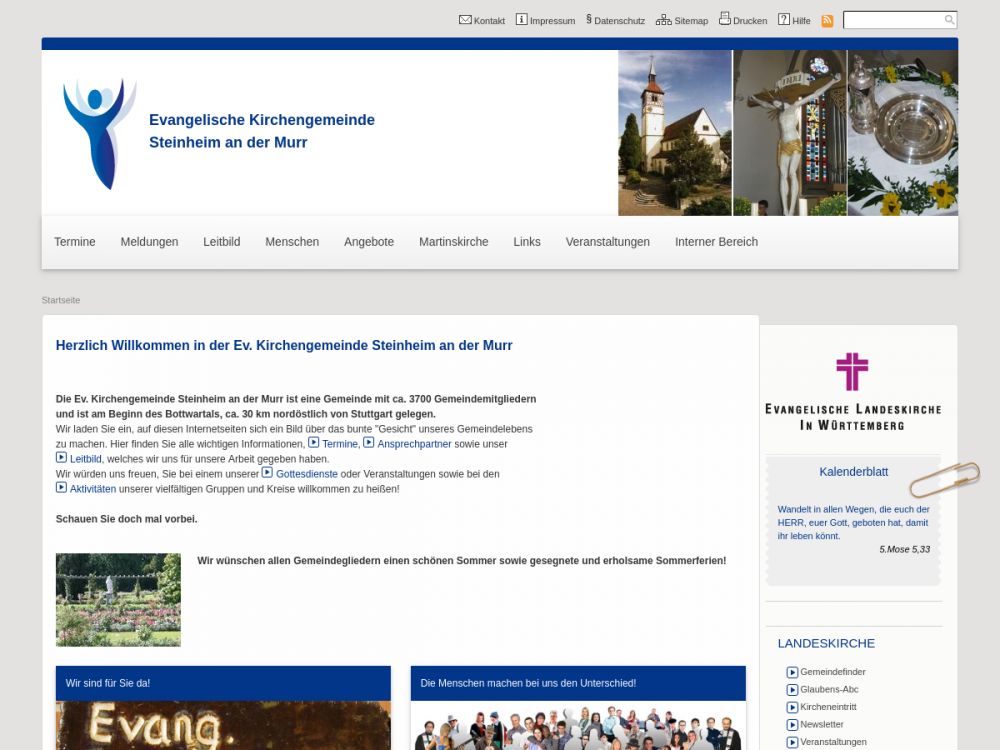The width and height of the screenshot is (1000, 750).
Task: Open Hilfe using the question-mark icon
Action: pos(784,20)
